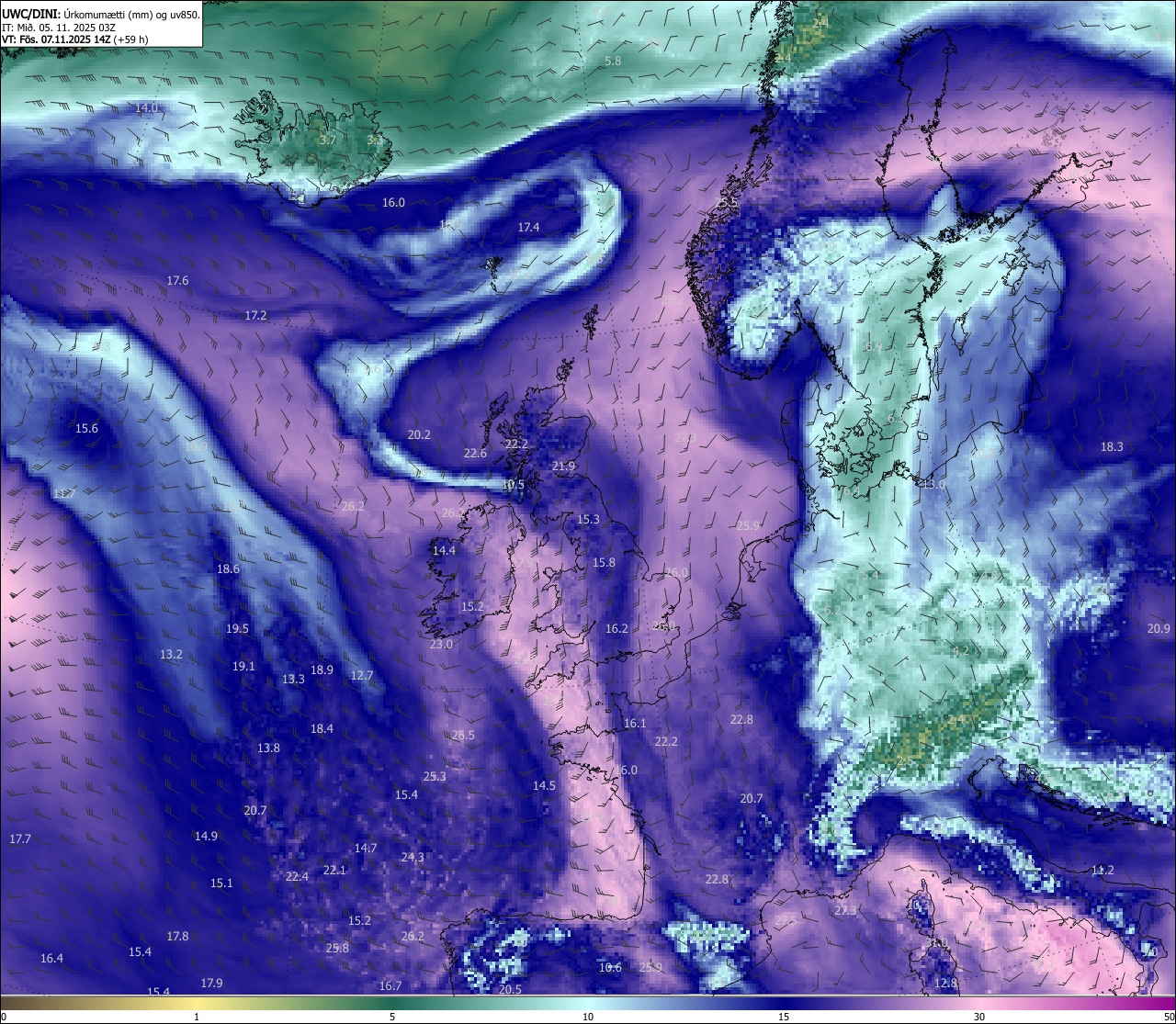This screenshot has height=1024, width=1176.
Task: Click the 10.6 value over the Pyrenees
Action: (x=610, y=968)
